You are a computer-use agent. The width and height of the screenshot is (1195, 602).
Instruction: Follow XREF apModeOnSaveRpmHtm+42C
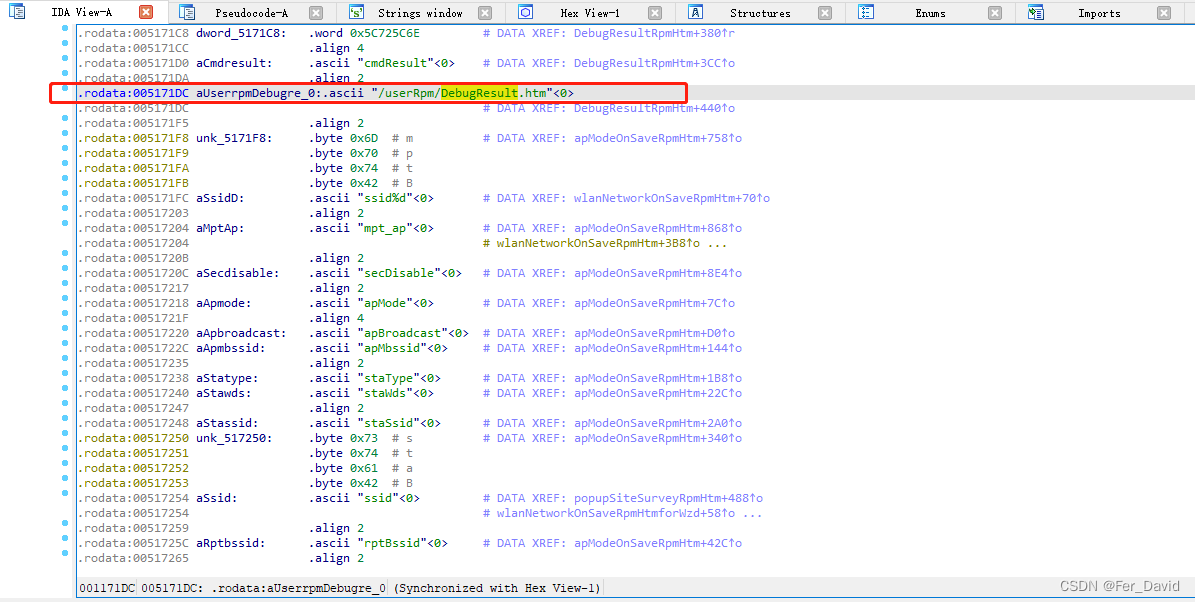tap(658, 543)
